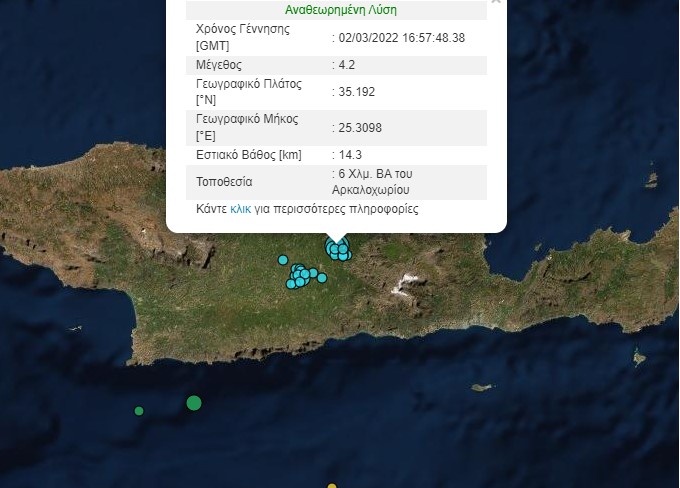Click the yellow earthquake marker at bottom edge
Viewport: 680px width, 488px height.
332,486
